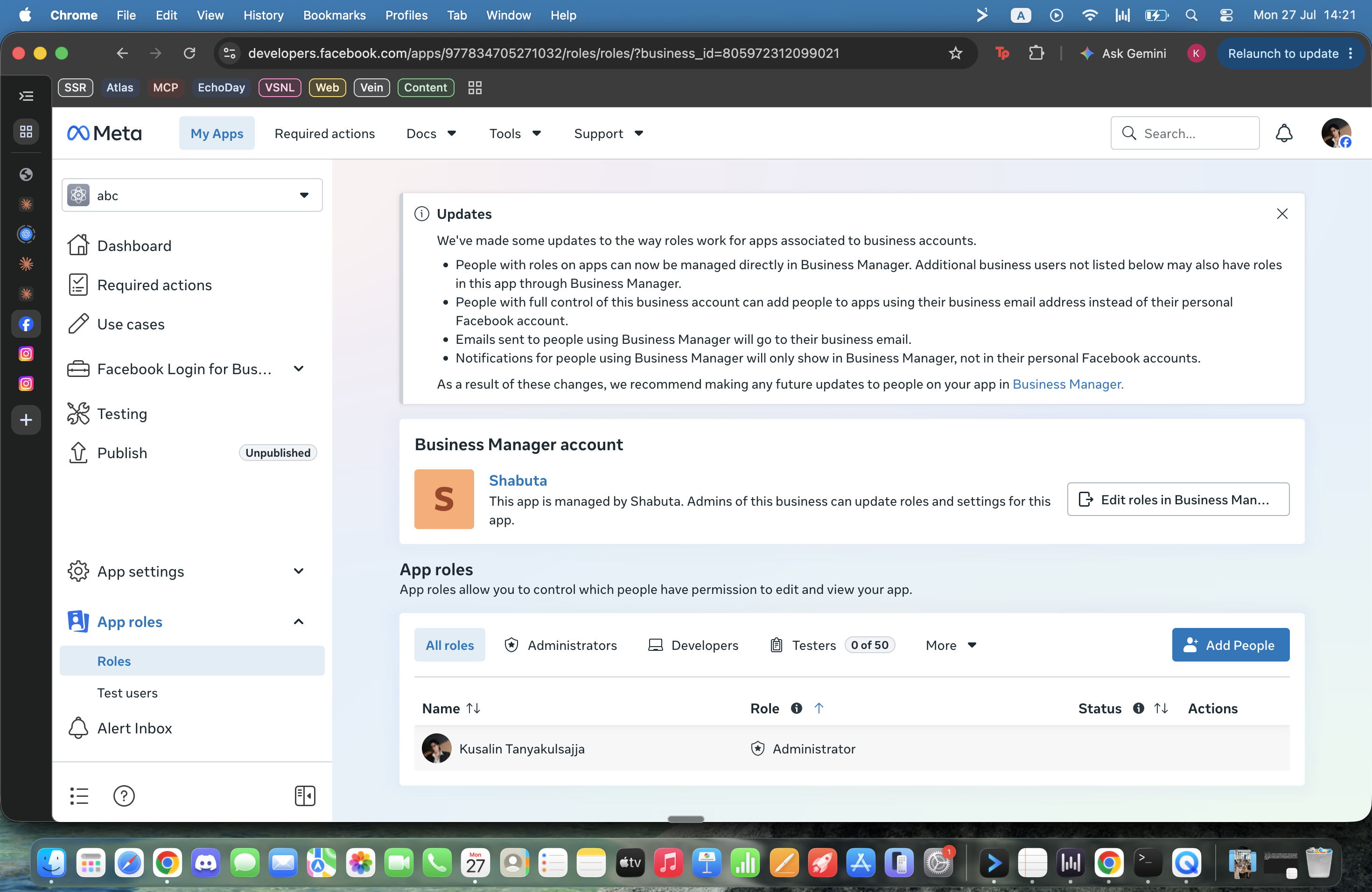The image size is (1372, 892).
Task: Select the Content tab group
Action: 426,88
